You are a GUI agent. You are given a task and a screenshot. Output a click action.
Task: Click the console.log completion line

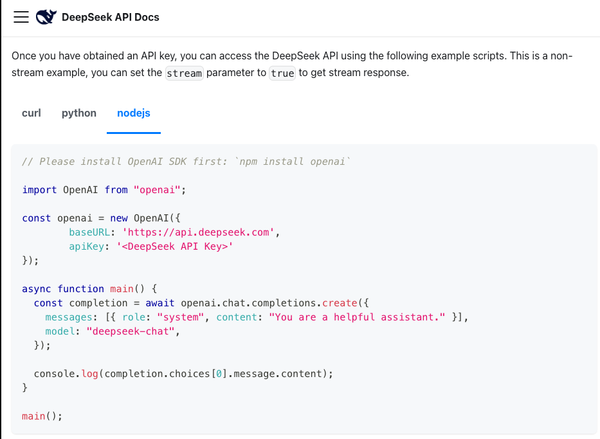pyautogui.click(x=183, y=374)
